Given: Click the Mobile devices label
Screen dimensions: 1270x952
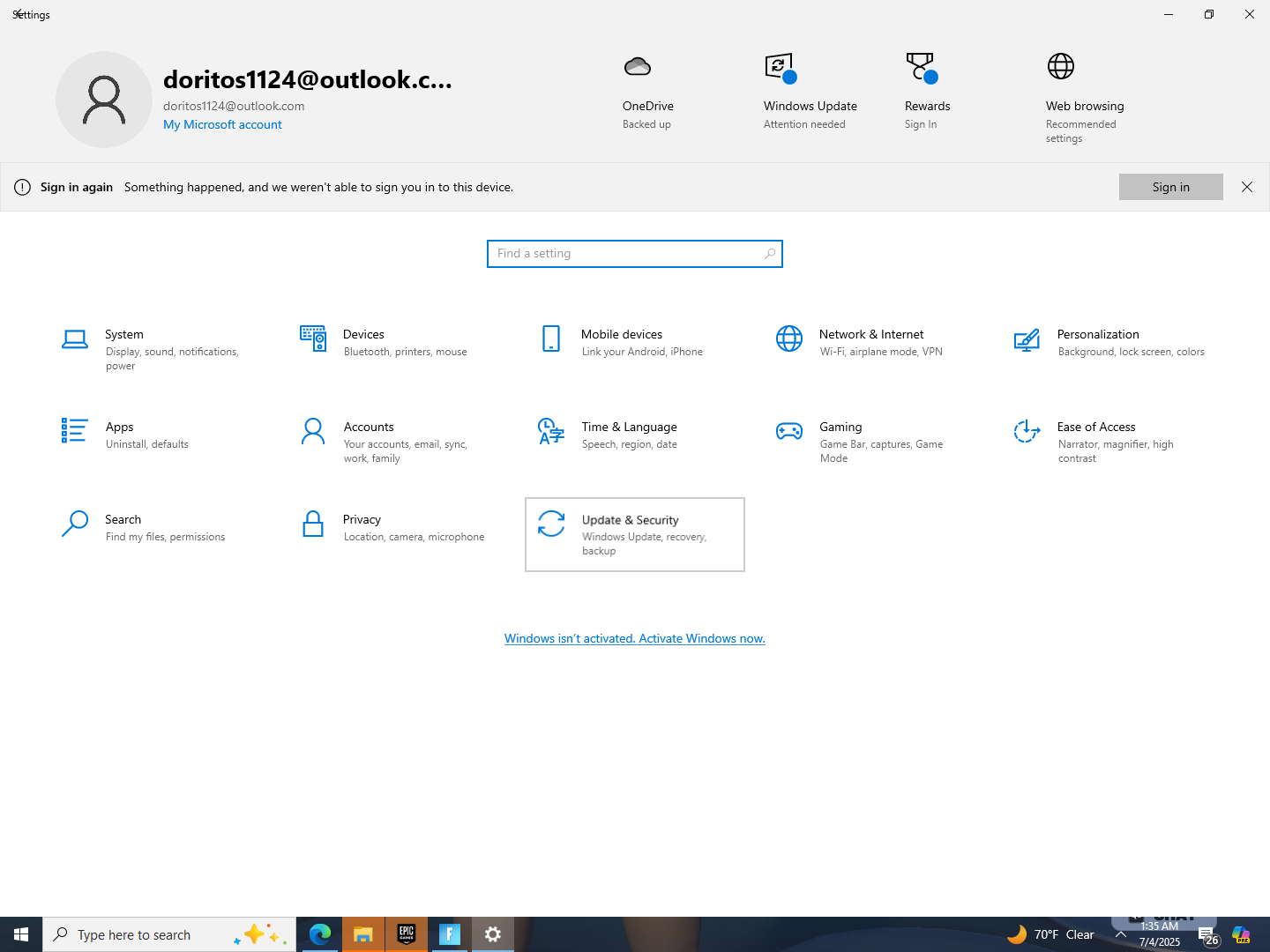Looking at the screenshot, I should (x=622, y=334).
